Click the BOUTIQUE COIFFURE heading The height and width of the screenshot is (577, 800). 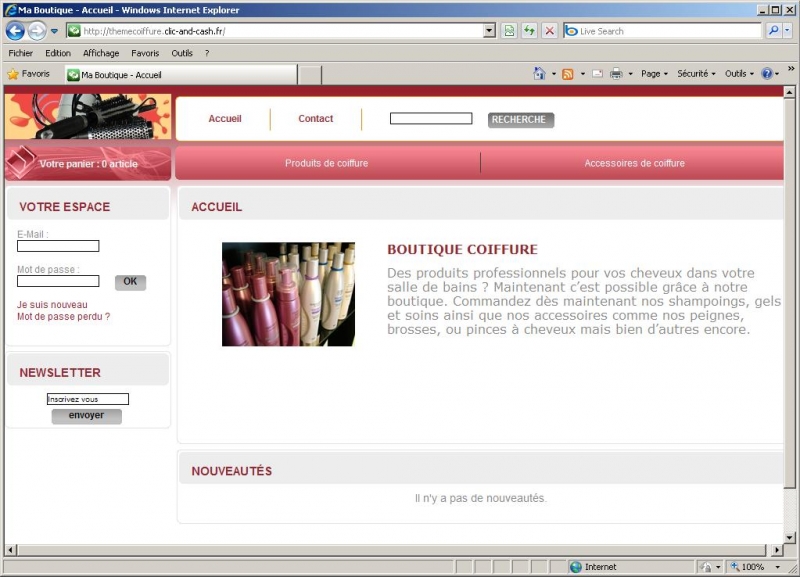coord(462,249)
